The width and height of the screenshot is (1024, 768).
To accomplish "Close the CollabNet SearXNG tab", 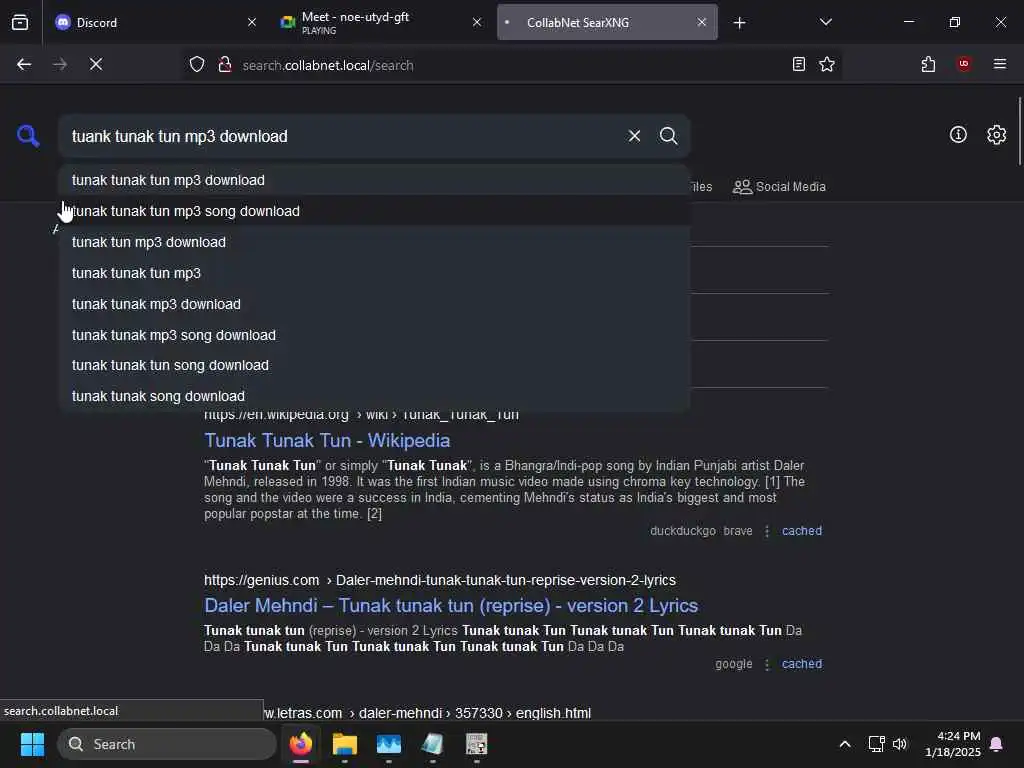I will (x=701, y=22).
